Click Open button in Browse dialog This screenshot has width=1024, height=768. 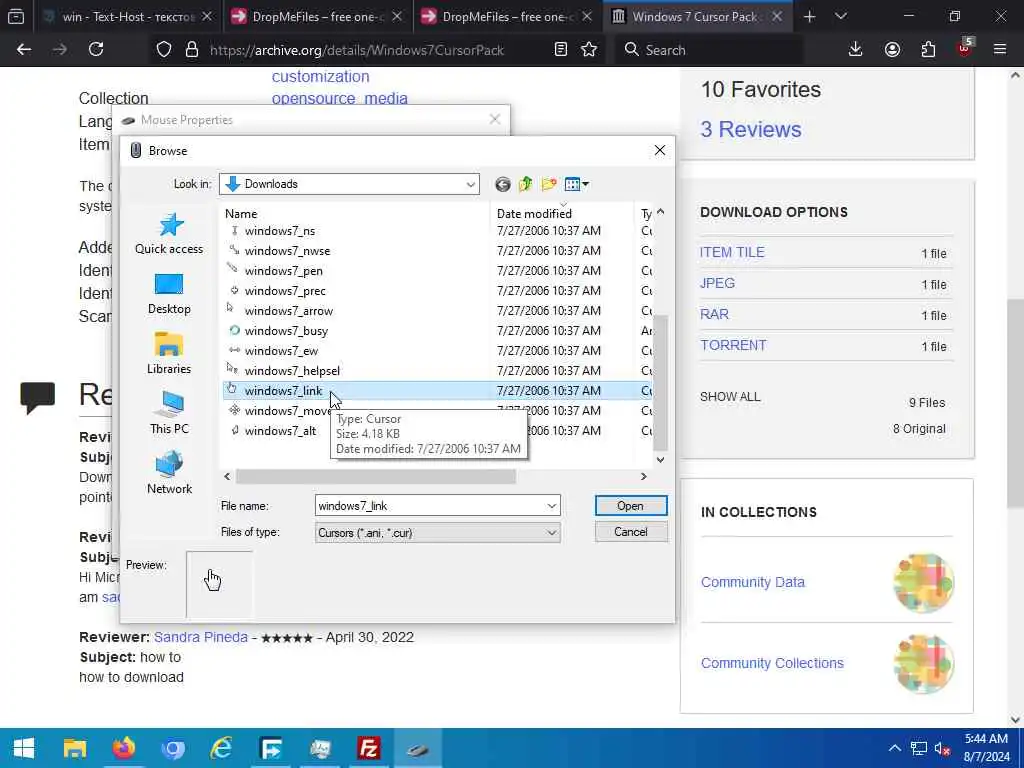[631, 505]
